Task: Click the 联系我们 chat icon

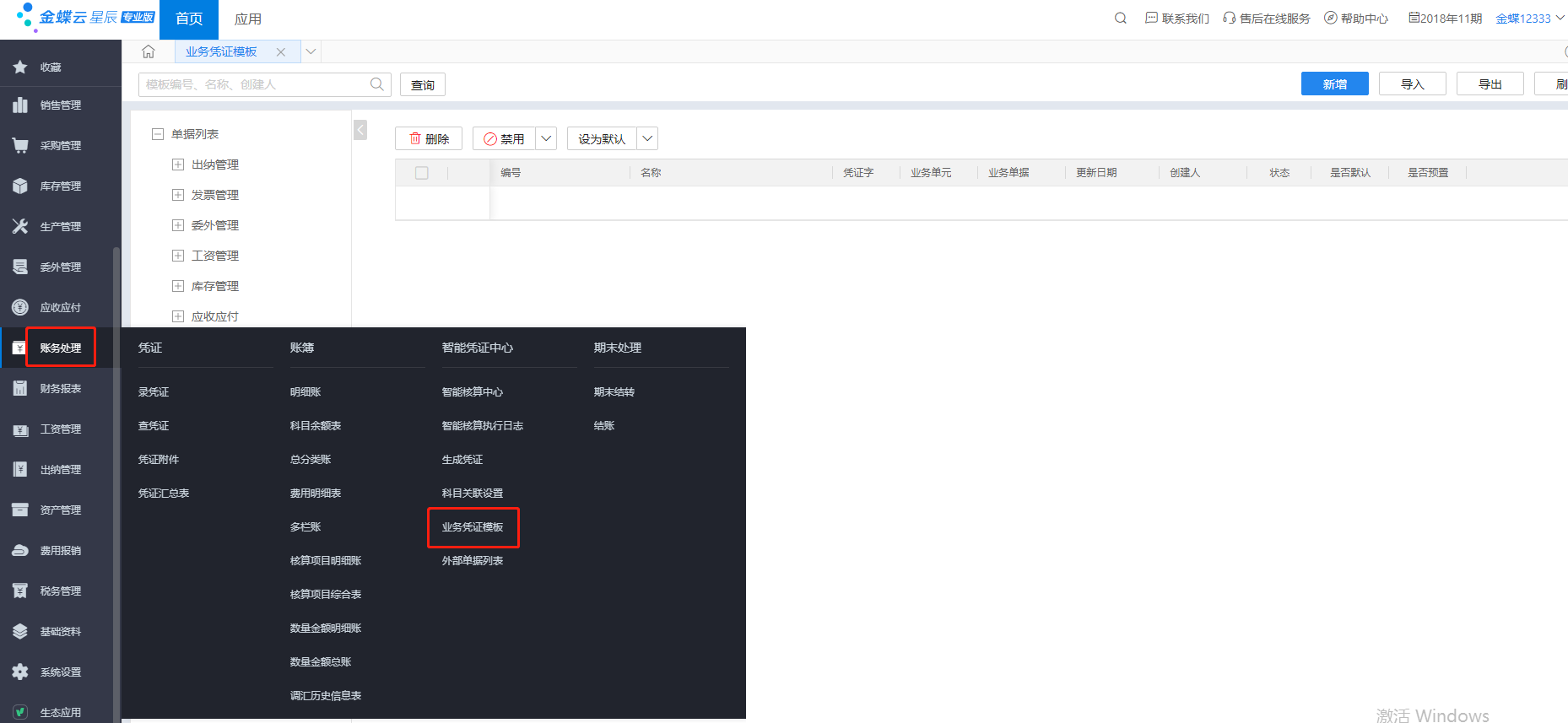Action: [1151, 18]
